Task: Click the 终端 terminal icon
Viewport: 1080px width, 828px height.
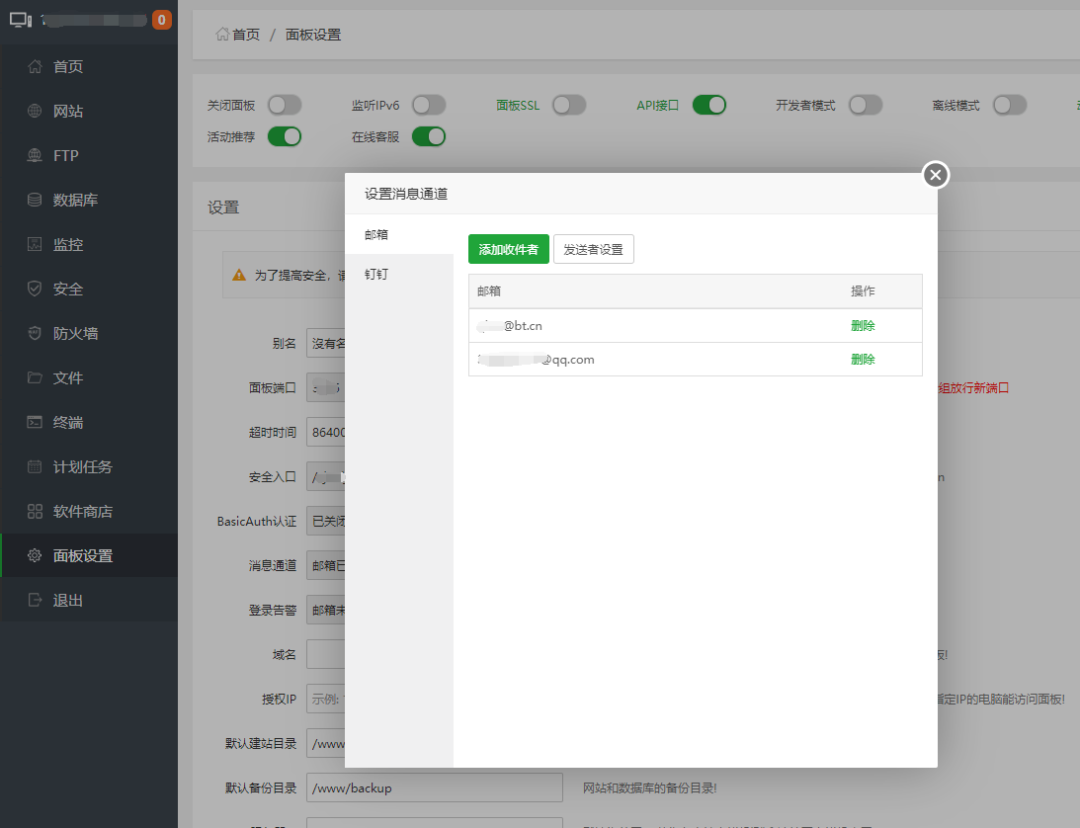Action: click(x=35, y=422)
